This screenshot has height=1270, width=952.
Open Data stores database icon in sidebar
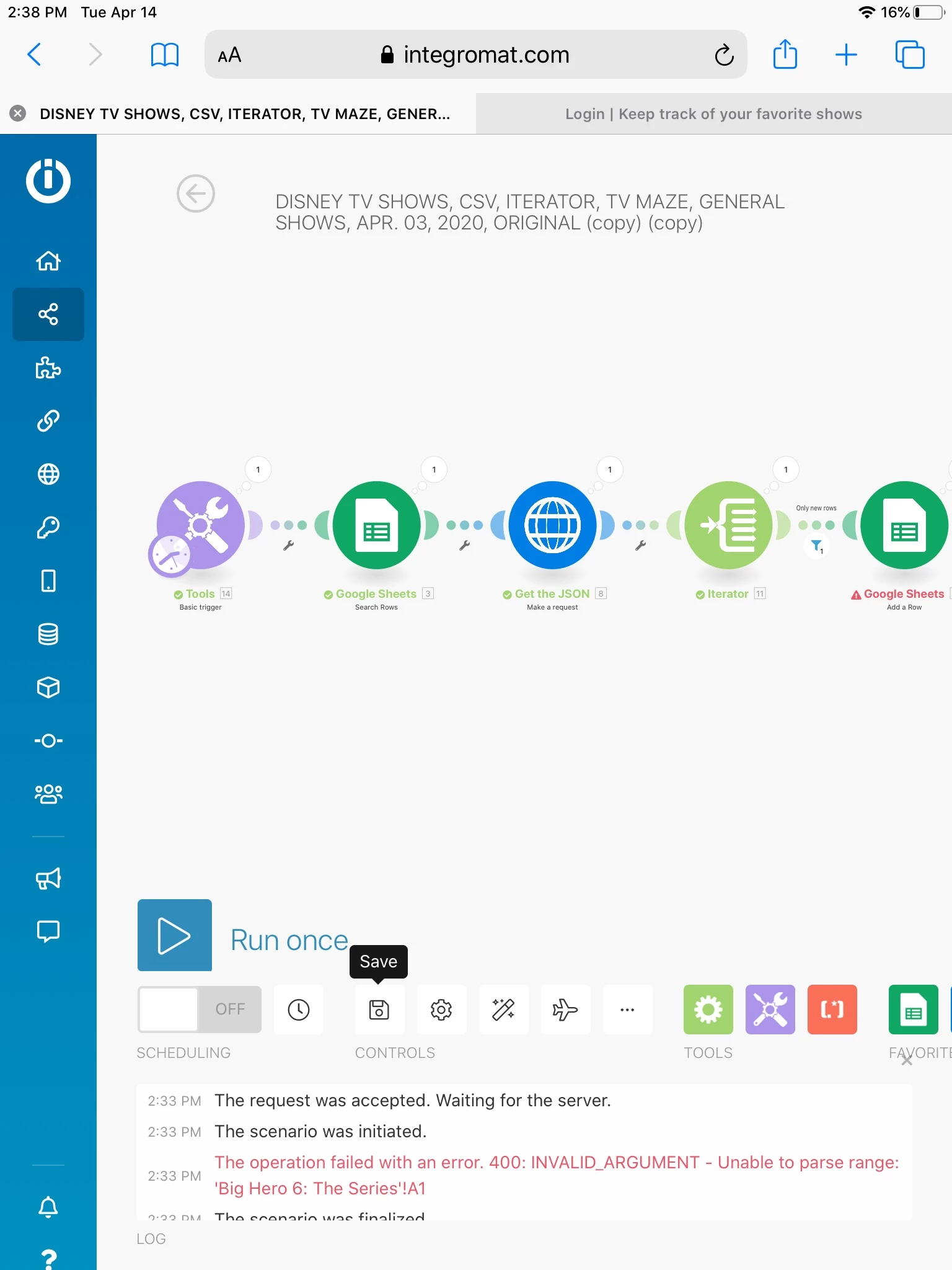click(48, 634)
